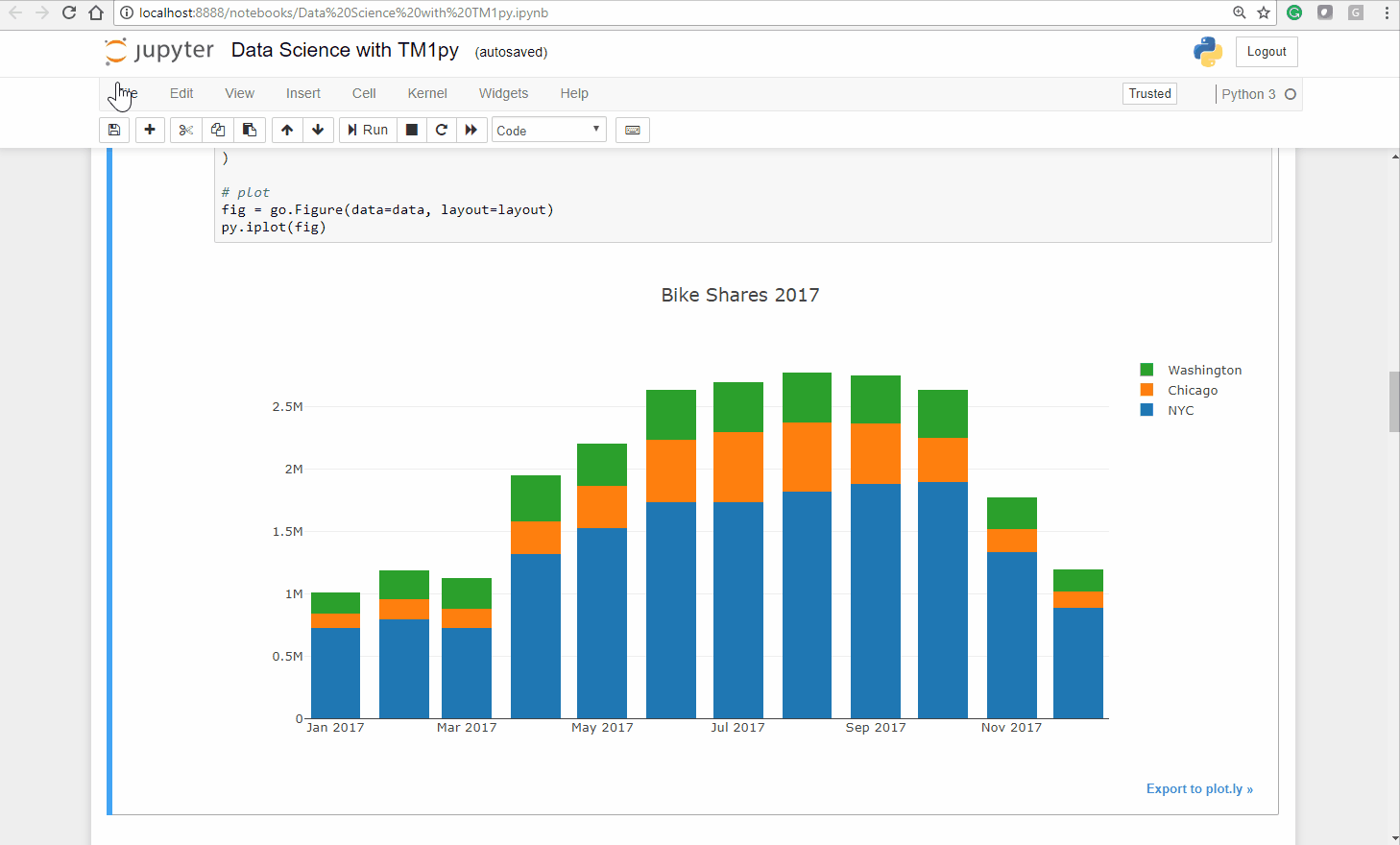
Task: Open the command palette keyboard icon
Action: click(x=632, y=130)
